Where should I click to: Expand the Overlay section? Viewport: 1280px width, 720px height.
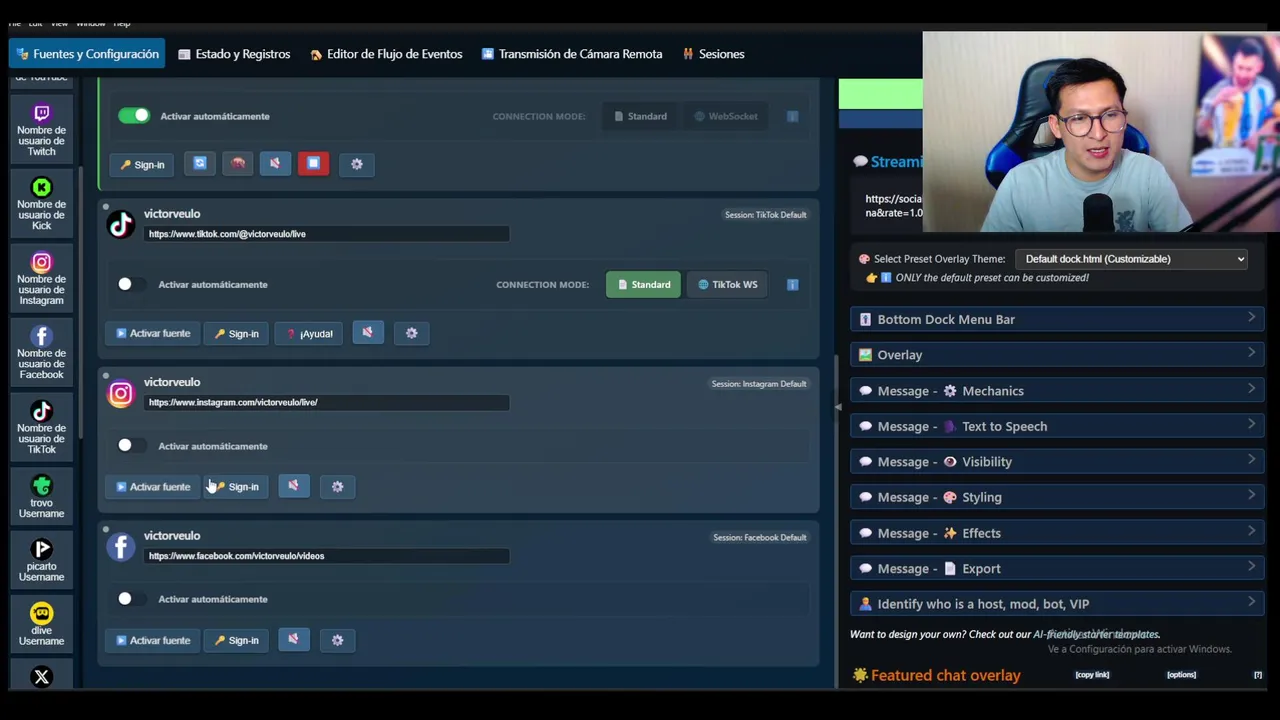click(x=1057, y=355)
